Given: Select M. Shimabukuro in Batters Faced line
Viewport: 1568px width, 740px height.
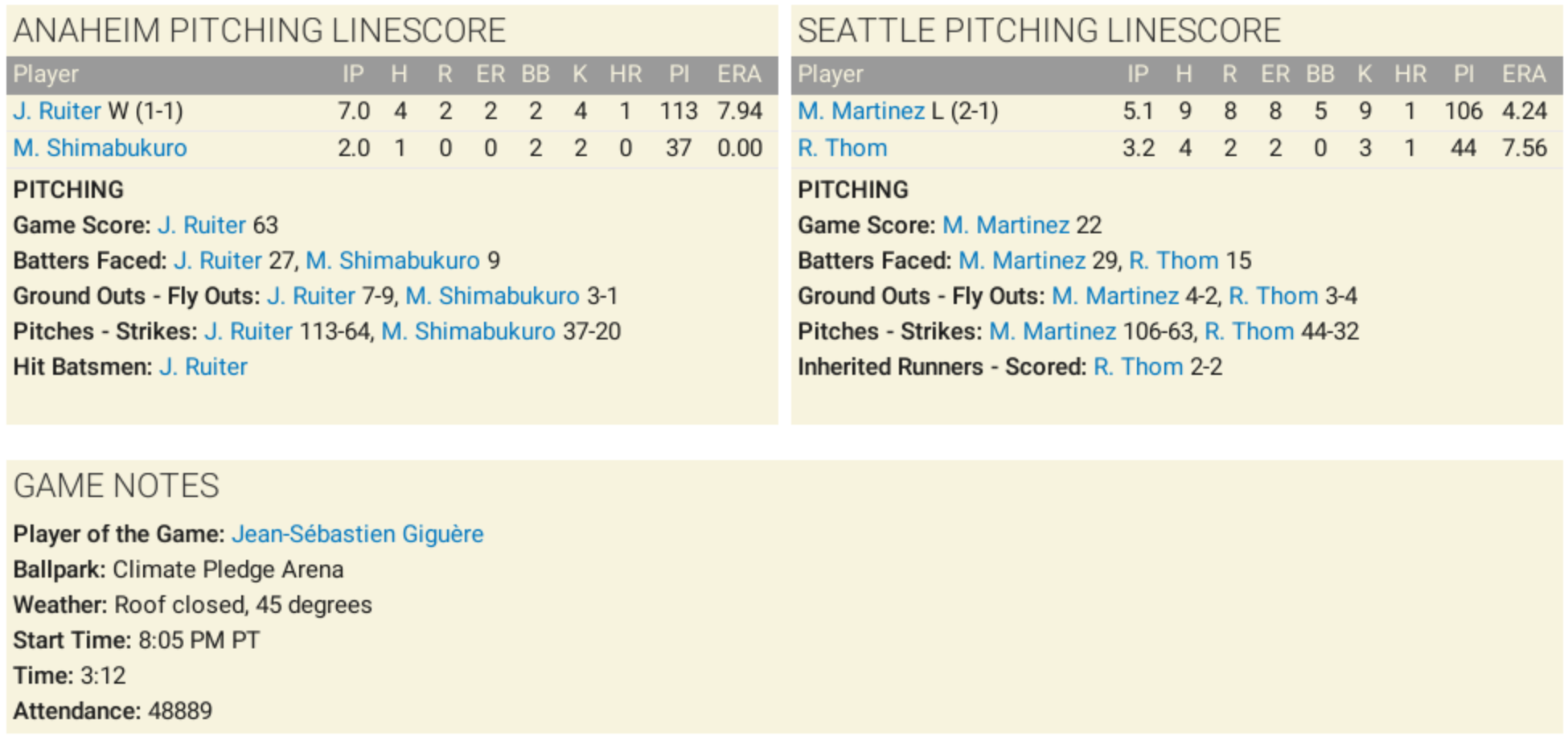Looking at the screenshot, I should click(392, 261).
